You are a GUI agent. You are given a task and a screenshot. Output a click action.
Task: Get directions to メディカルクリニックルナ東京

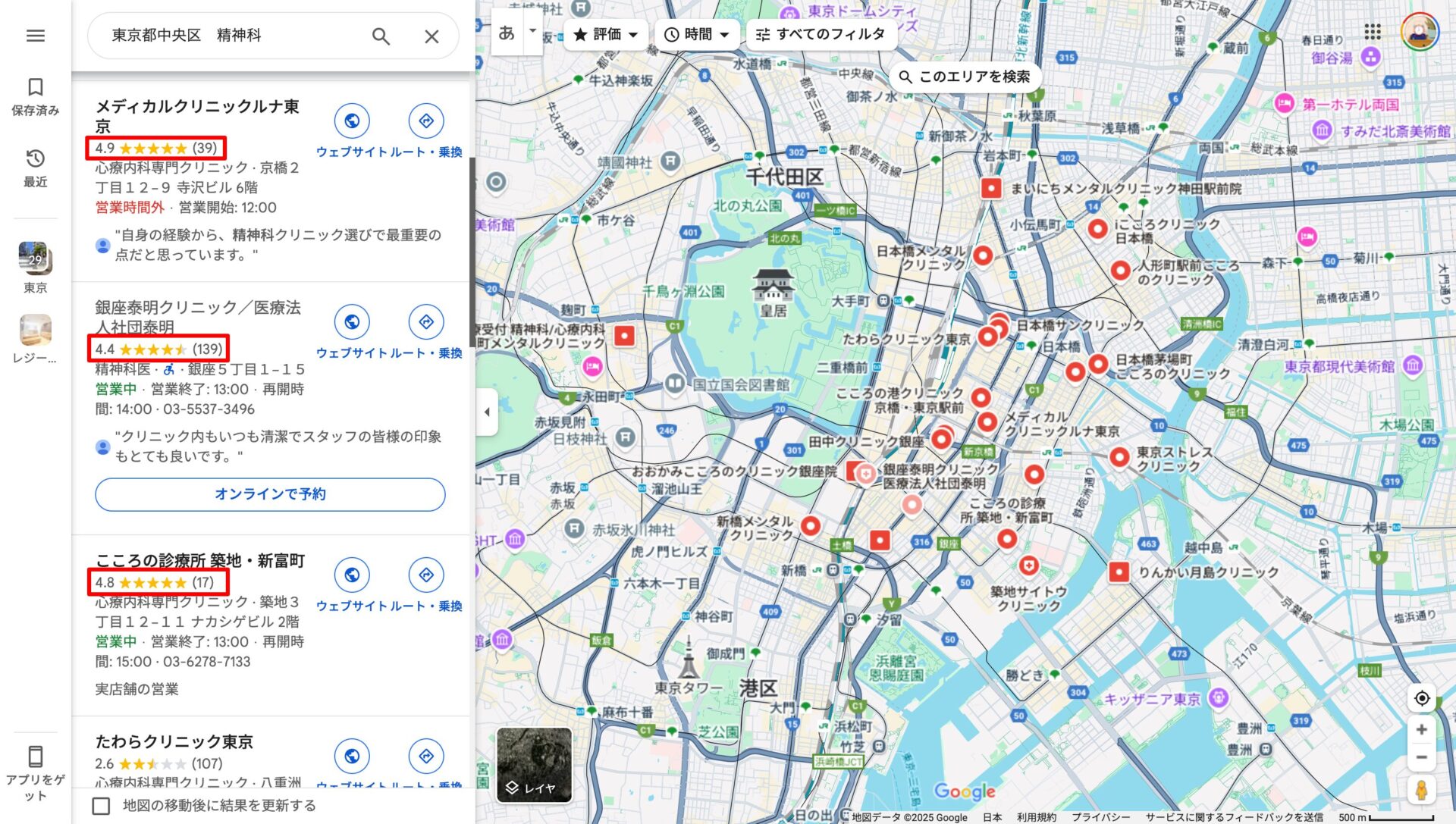(426, 121)
